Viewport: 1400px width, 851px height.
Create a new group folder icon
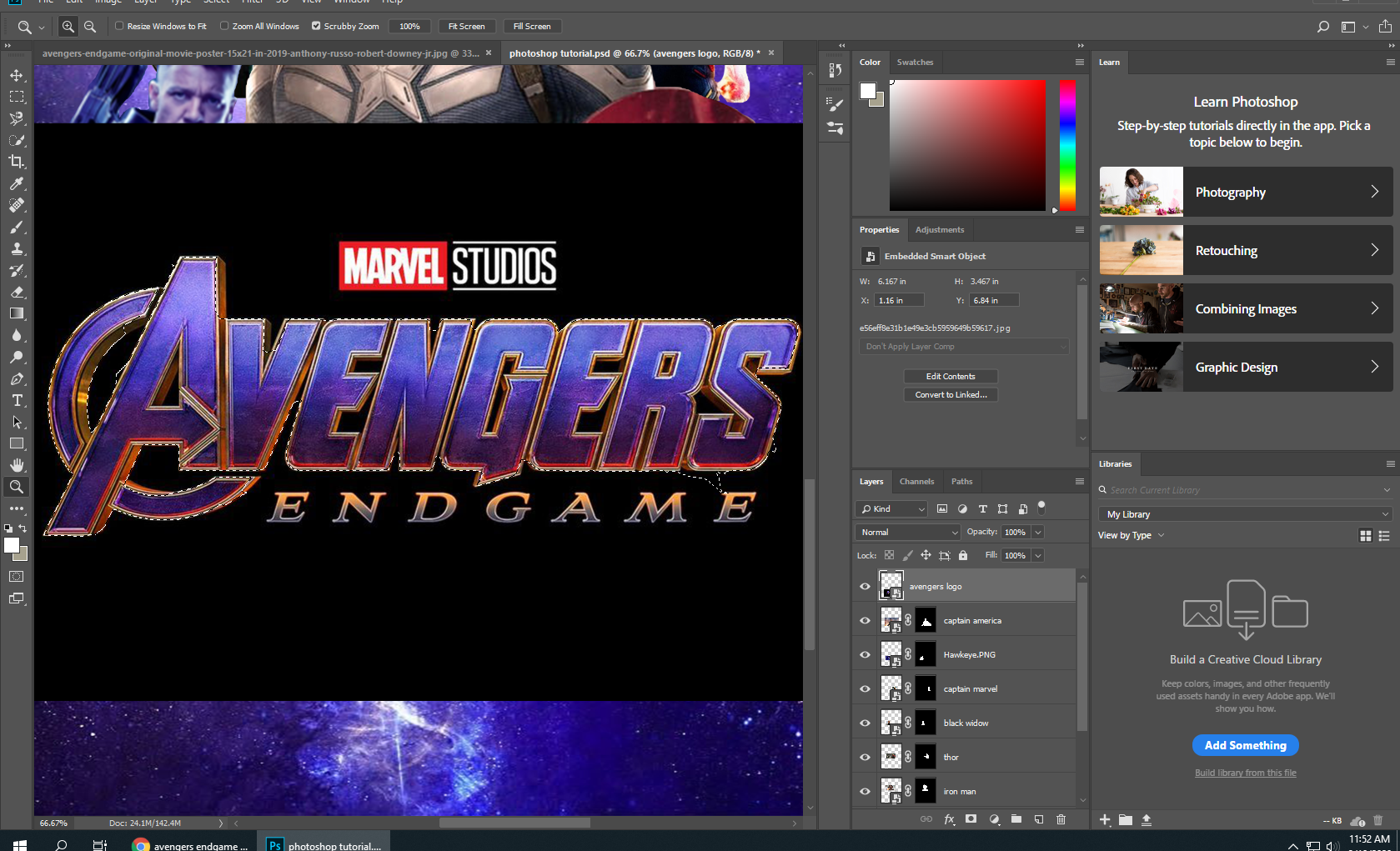tap(1016, 819)
